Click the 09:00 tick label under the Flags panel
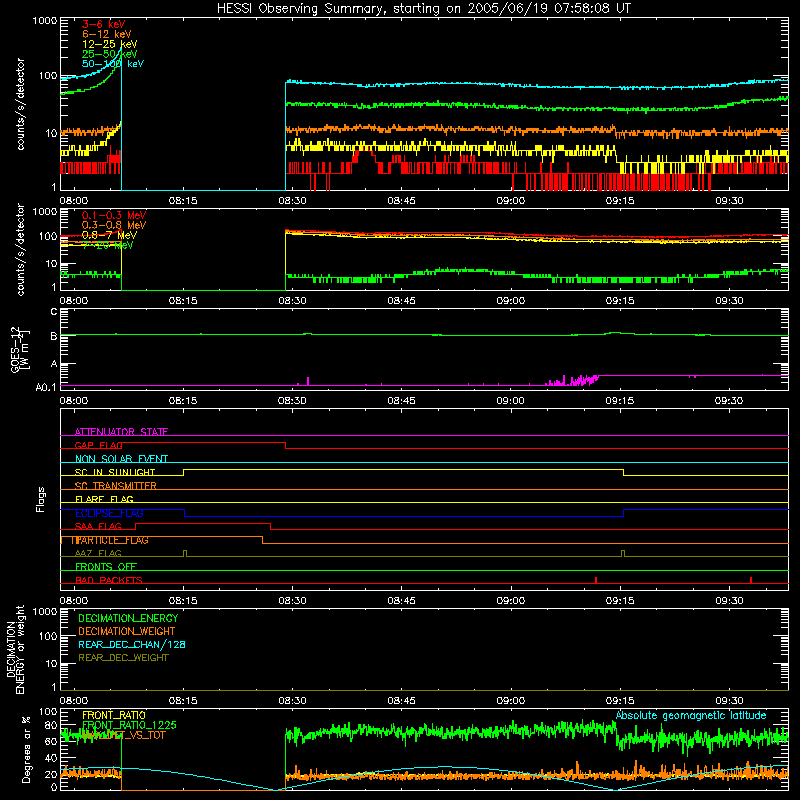The width and height of the screenshot is (800, 800). pos(511,601)
